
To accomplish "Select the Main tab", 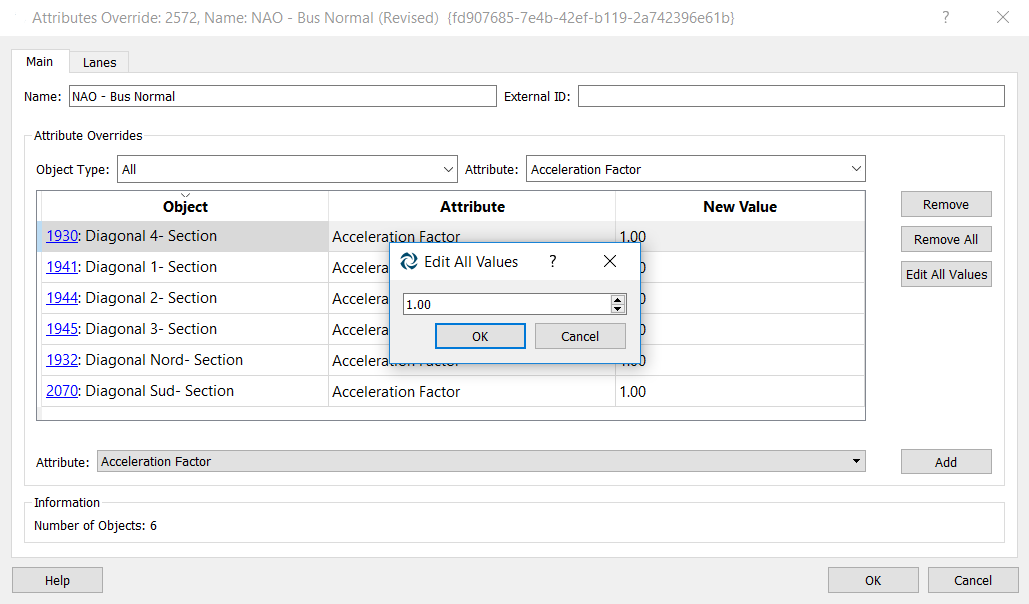I will point(39,61).
